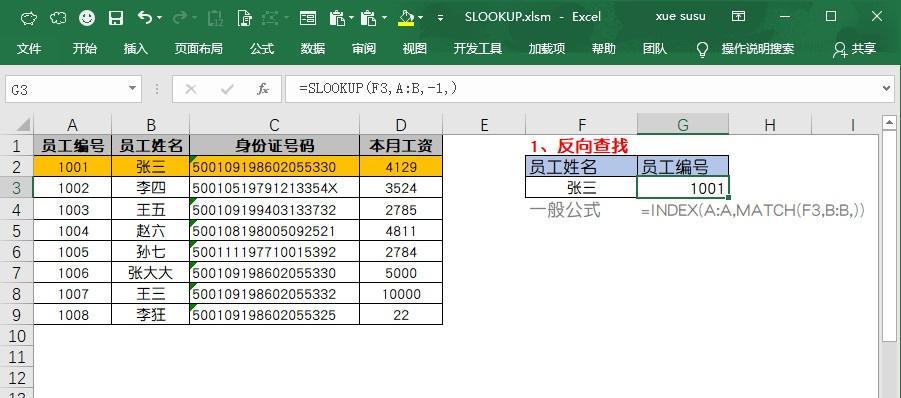Open the 加载项 ribbon tab
901x398 pixels.
546,49
